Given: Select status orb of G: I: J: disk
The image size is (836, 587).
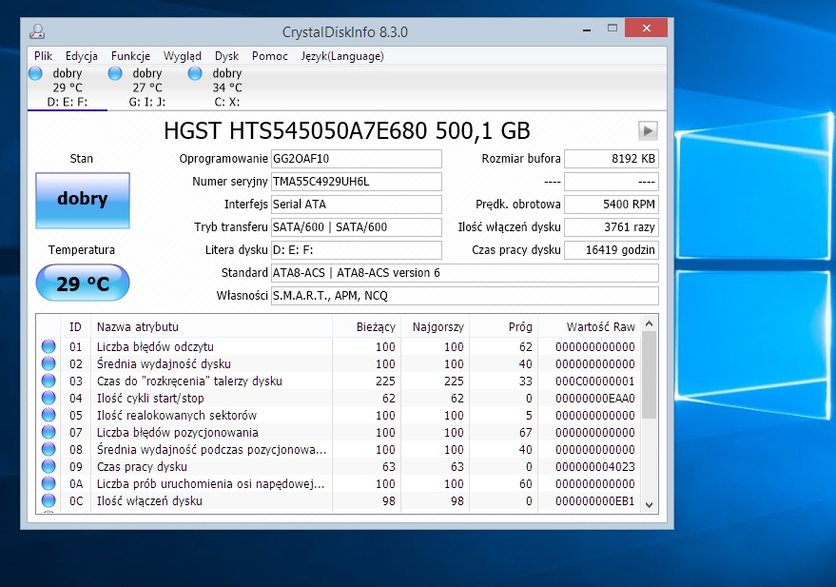Looking at the screenshot, I should coord(115,74).
